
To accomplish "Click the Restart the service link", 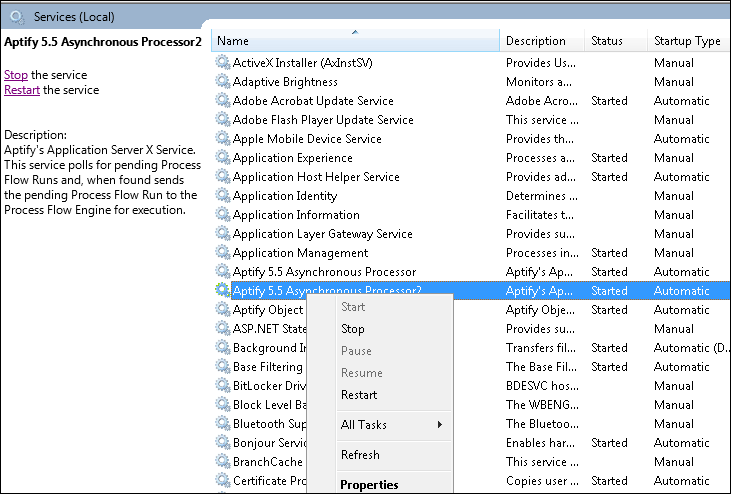I will click(x=22, y=90).
